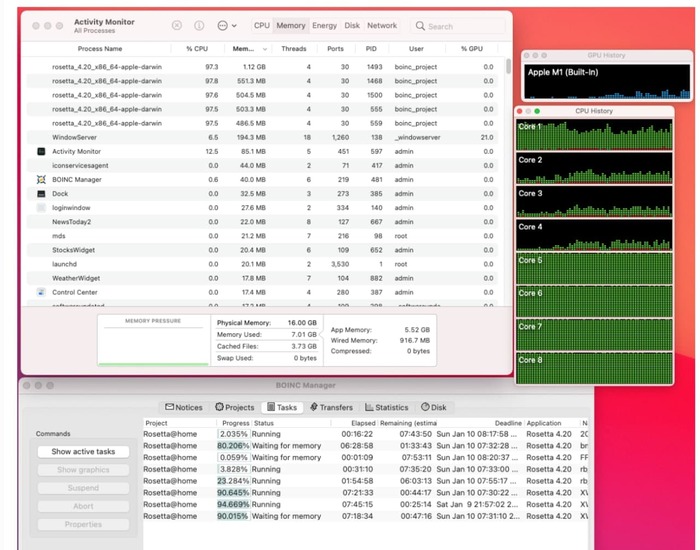Sort by the Memory column header
The image size is (700, 550).
point(243,48)
